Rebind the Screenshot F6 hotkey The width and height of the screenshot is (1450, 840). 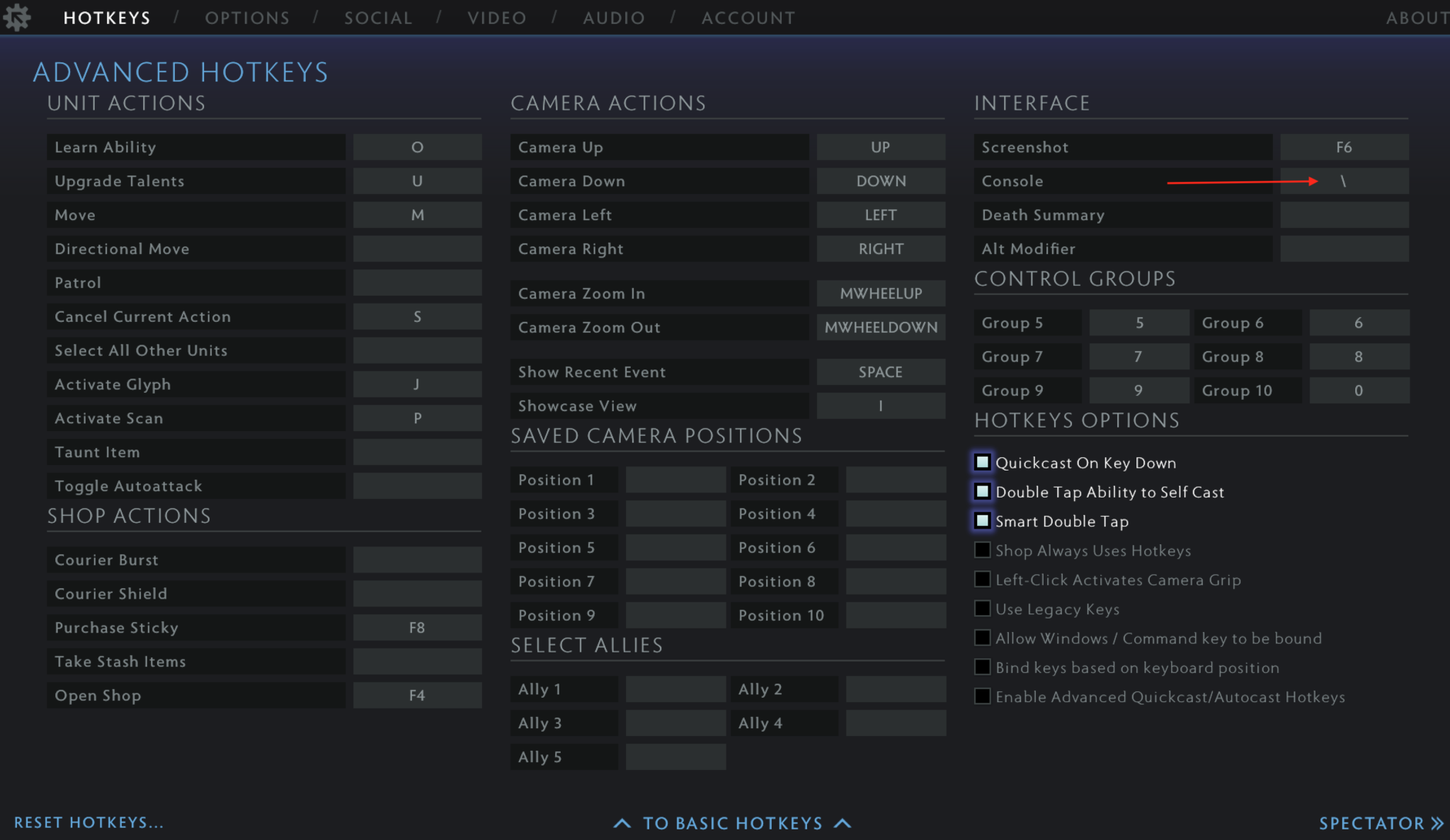1344,146
